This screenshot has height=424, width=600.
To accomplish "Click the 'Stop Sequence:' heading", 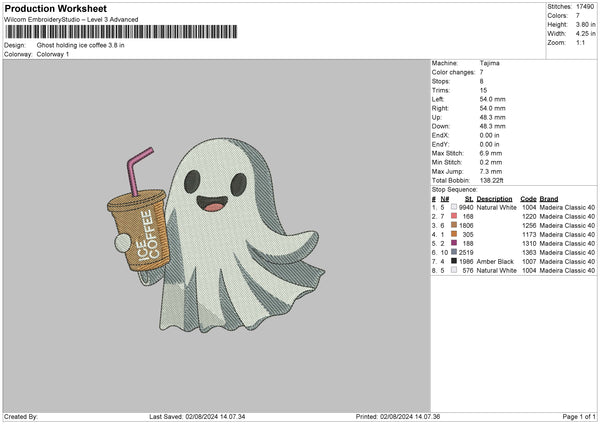I will [455, 189].
